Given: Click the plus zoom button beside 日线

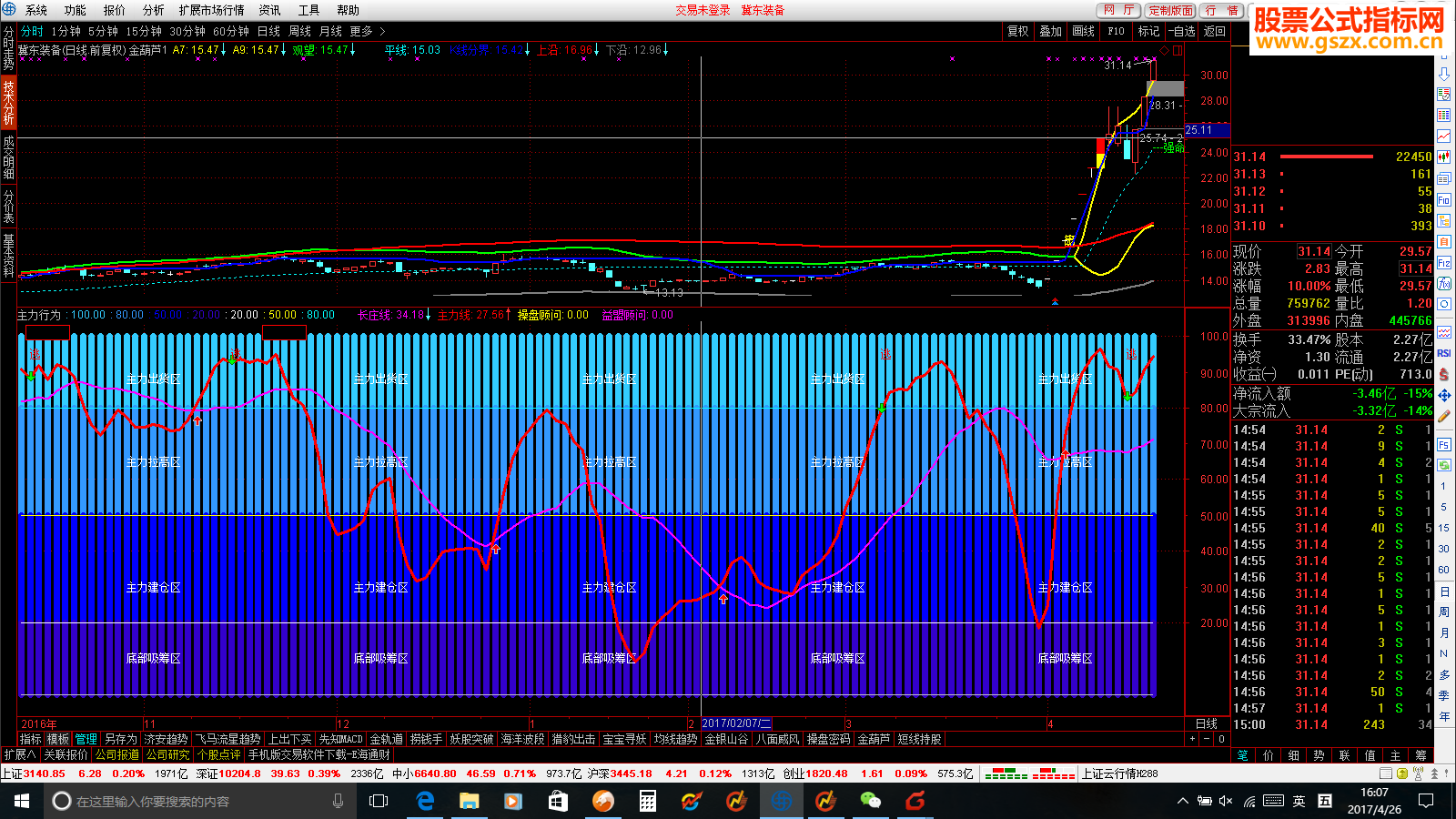Looking at the screenshot, I should (1192, 739).
